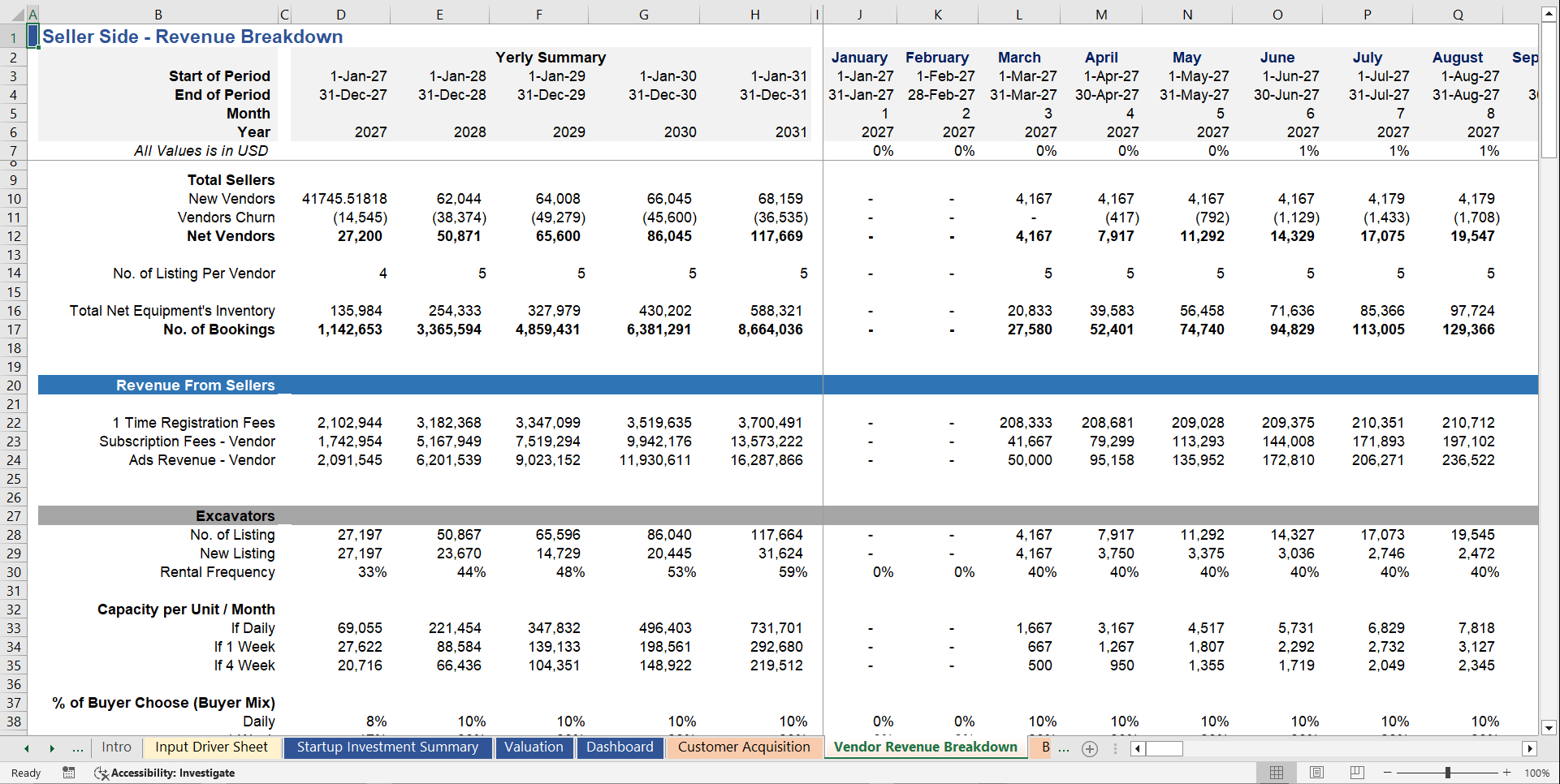The height and width of the screenshot is (784, 1560).
Task: Click the zoom level slider handle
Action: tap(1448, 773)
